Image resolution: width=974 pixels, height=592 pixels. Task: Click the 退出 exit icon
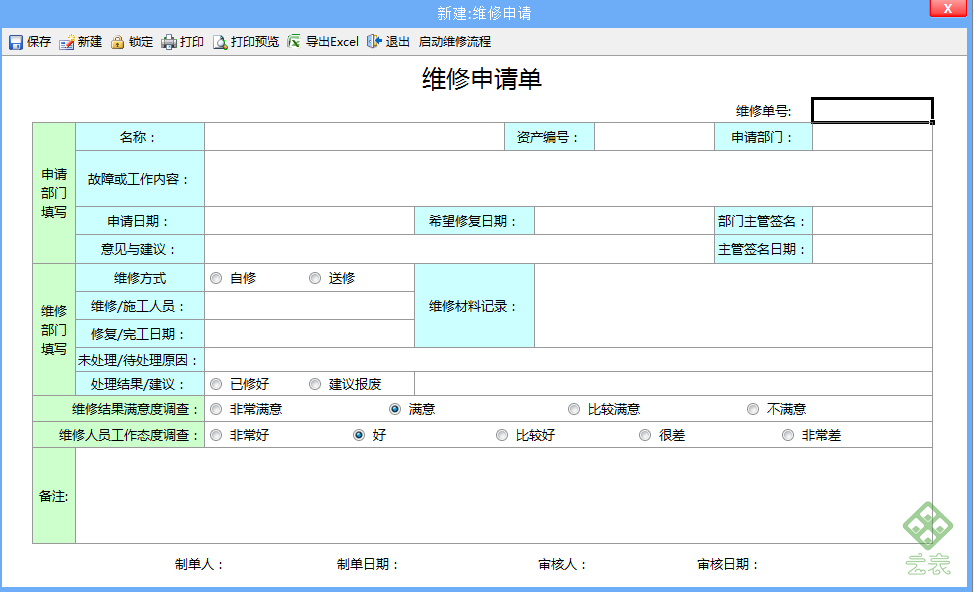click(374, 42)
